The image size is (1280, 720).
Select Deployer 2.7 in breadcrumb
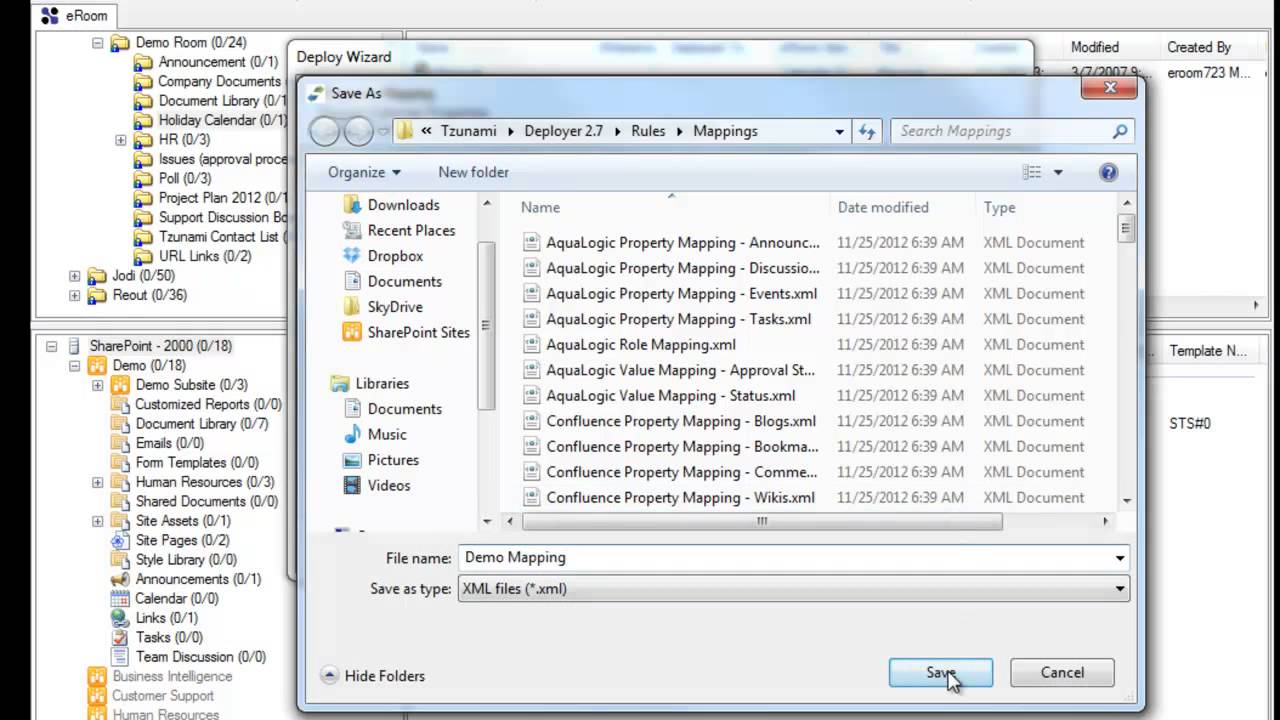point(564,131)
